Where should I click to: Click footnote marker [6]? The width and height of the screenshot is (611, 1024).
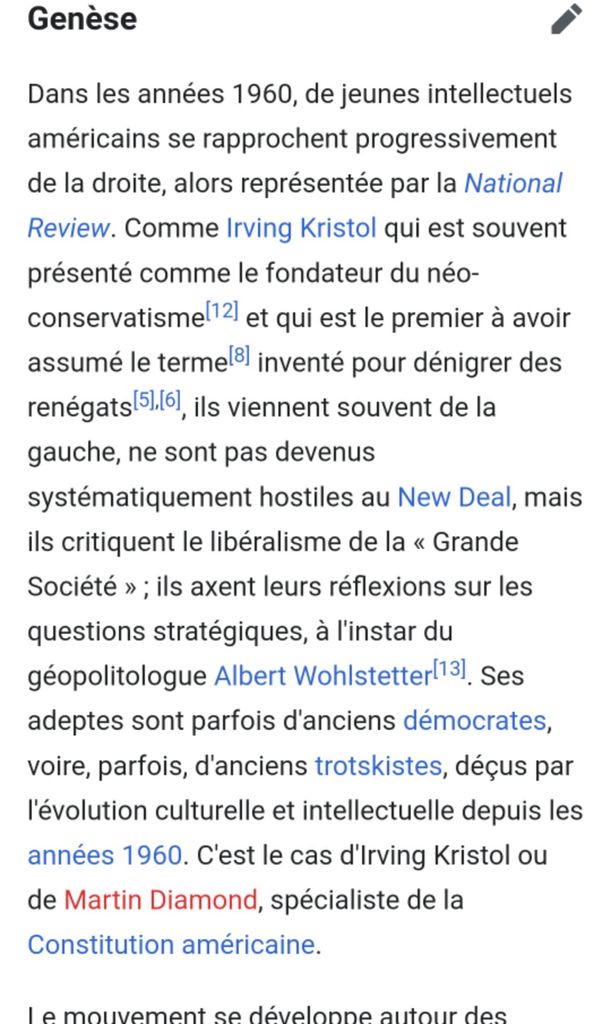(171, 401)
